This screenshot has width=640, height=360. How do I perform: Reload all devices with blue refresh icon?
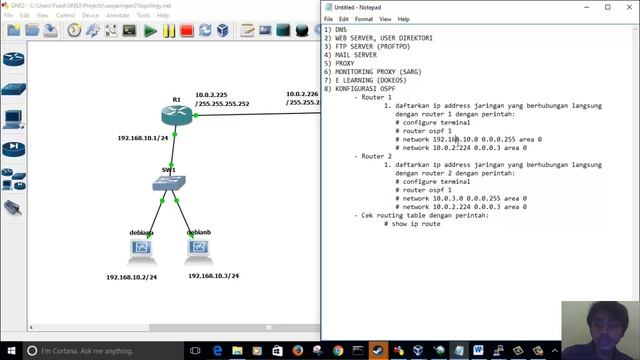pos(205,31)
